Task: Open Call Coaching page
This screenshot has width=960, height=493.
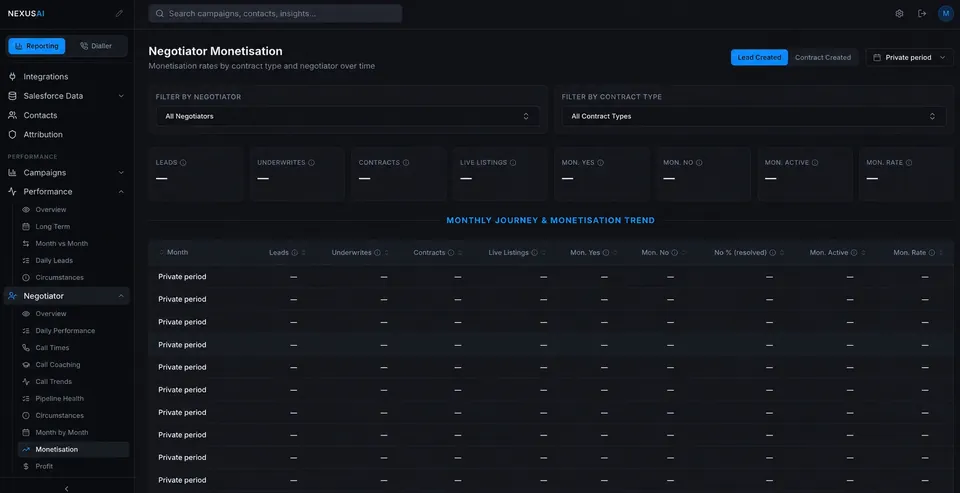Action: coord(58,365)
